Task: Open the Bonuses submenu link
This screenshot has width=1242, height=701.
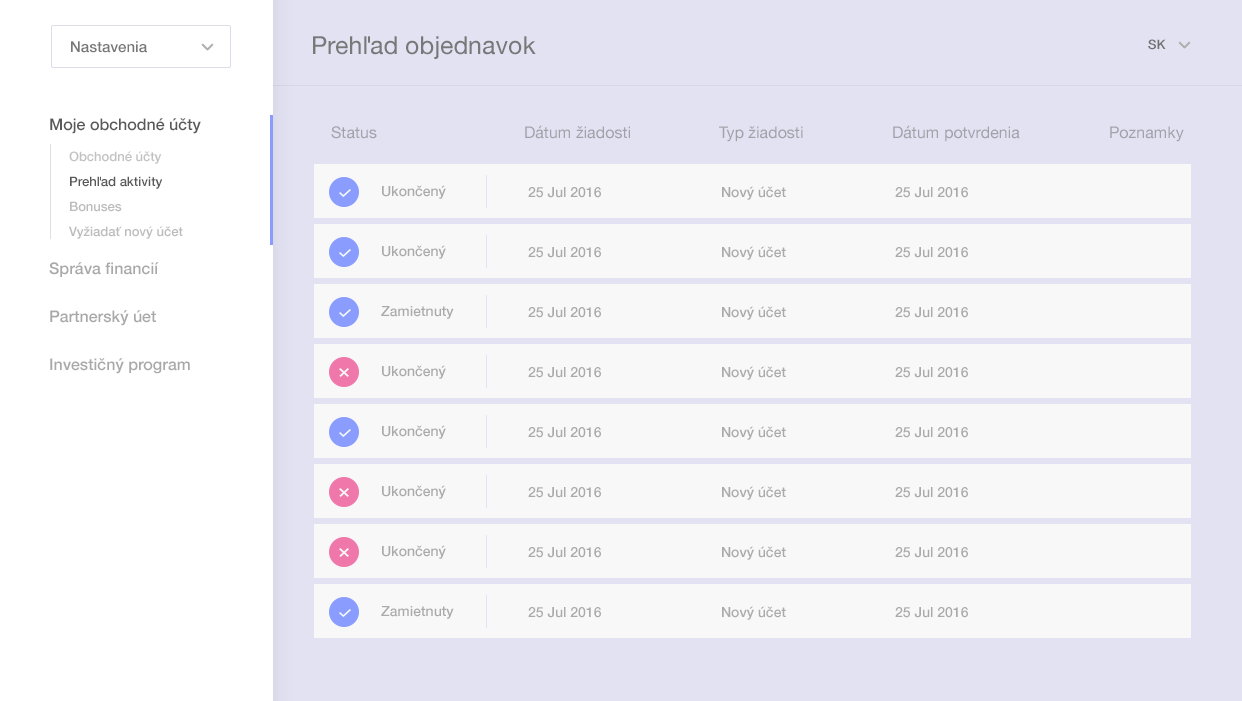Action: point(95,207)
